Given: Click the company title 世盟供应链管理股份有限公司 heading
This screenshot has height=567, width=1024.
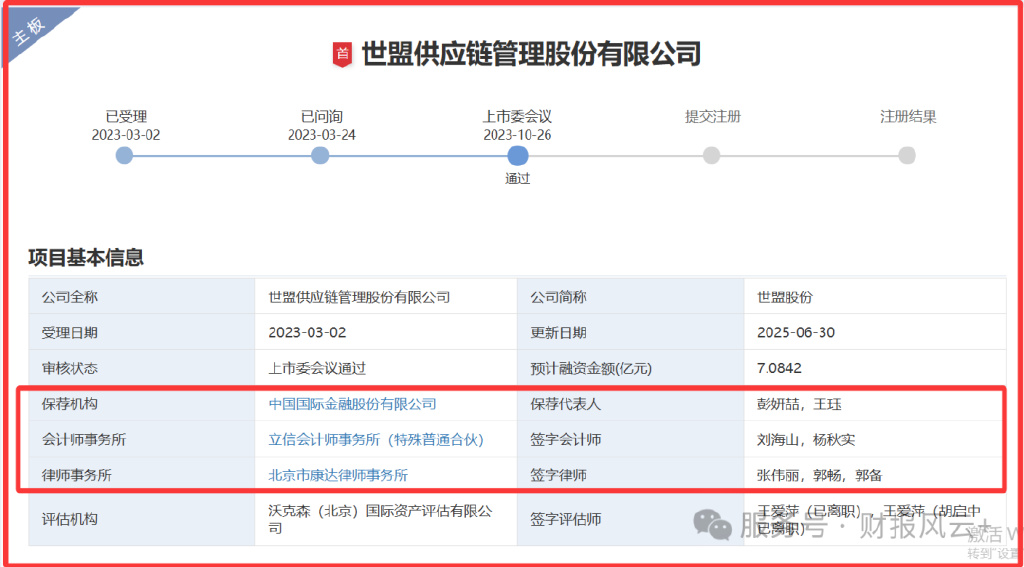Looking at the screenshot, I should [x=531, y=54].
